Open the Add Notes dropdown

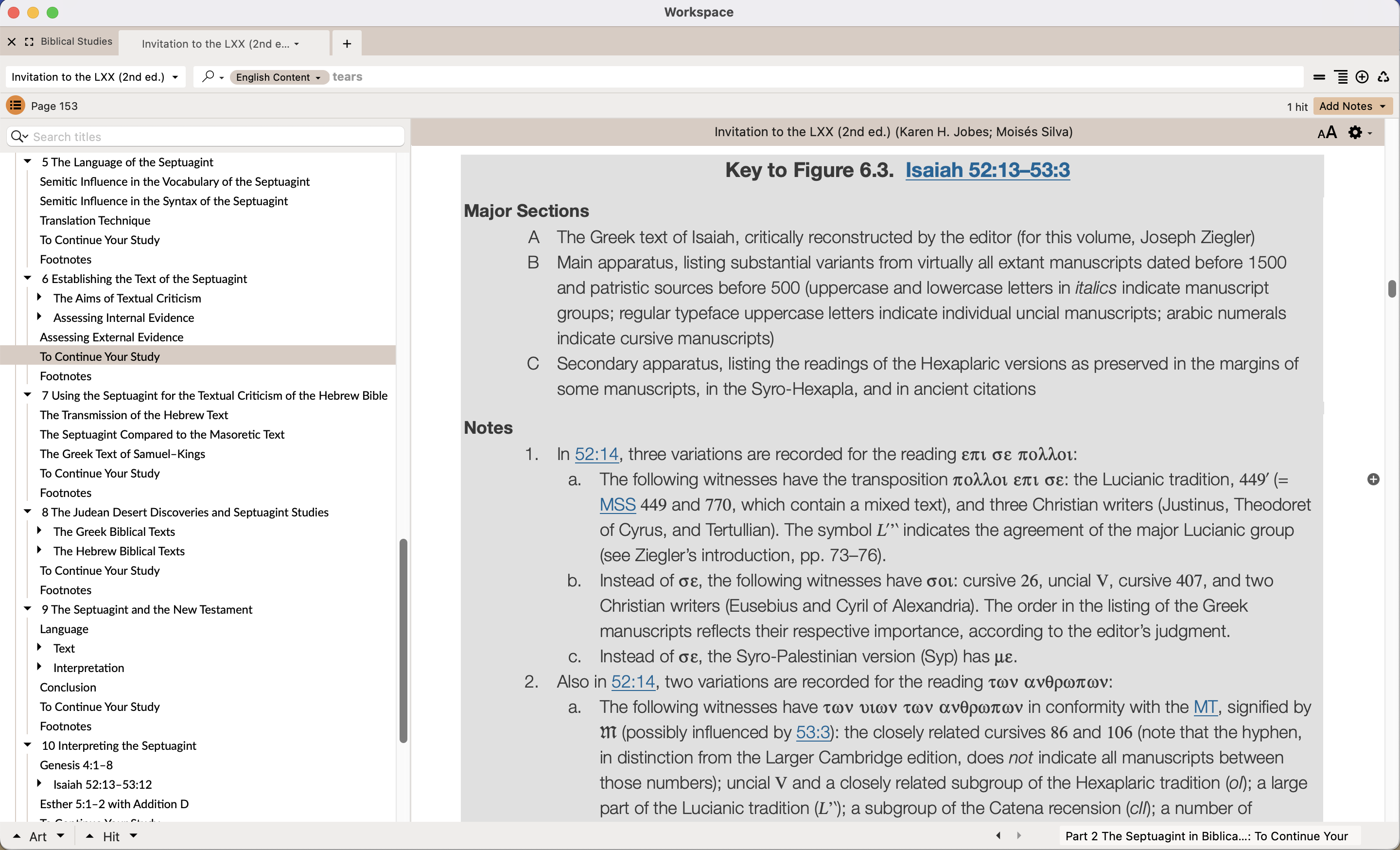click(1352, 106)
